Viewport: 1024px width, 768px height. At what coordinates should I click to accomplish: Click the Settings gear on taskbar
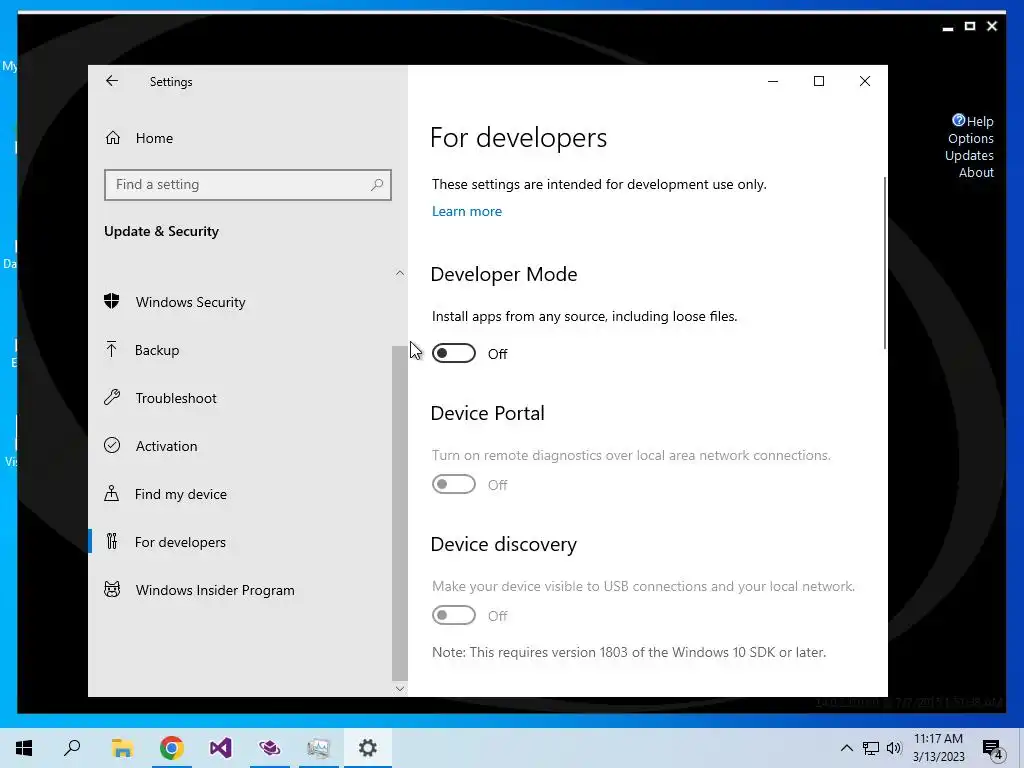coord(368,748)
